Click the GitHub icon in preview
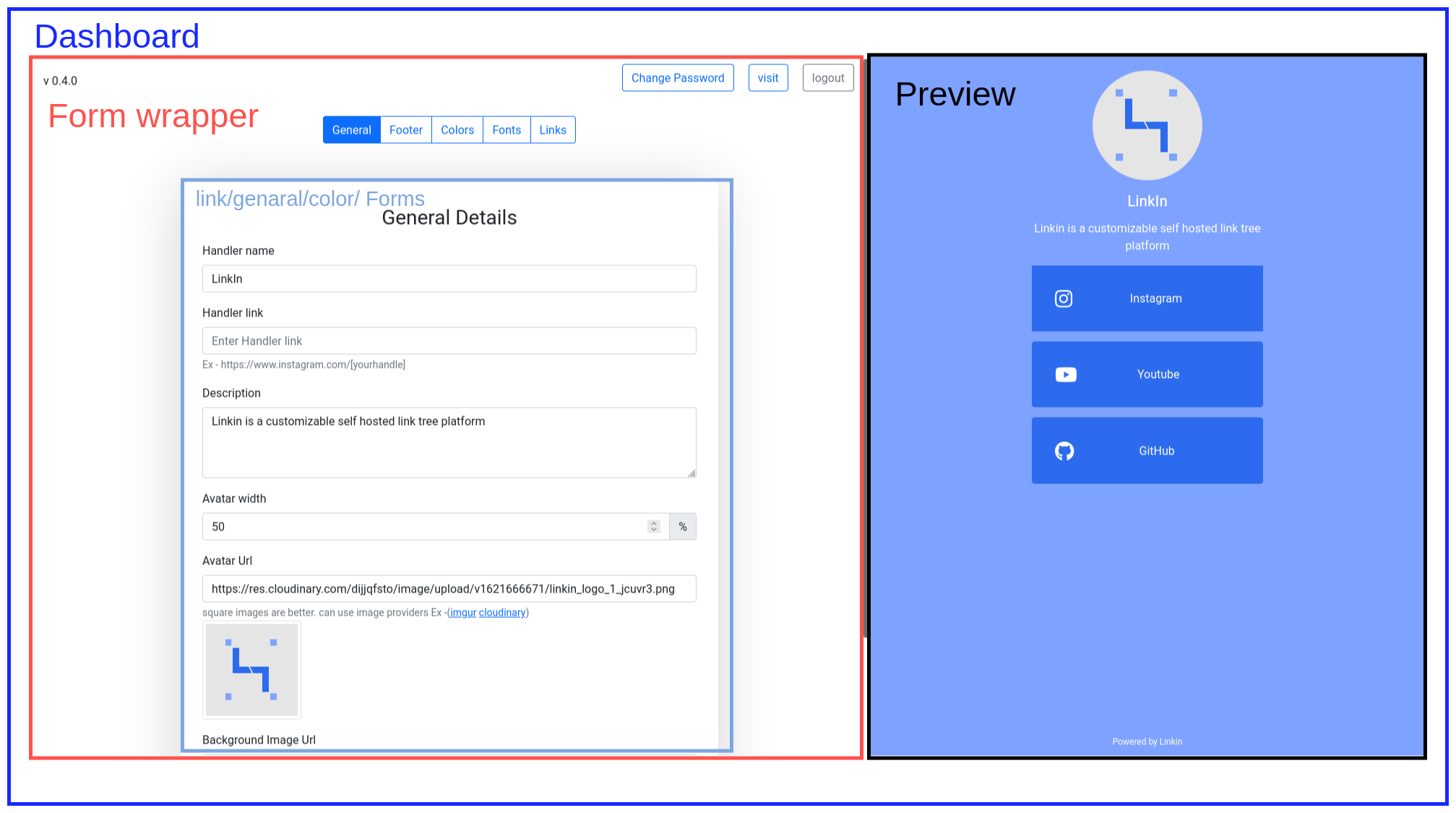1456x813 pixels. click(1064, 451)
